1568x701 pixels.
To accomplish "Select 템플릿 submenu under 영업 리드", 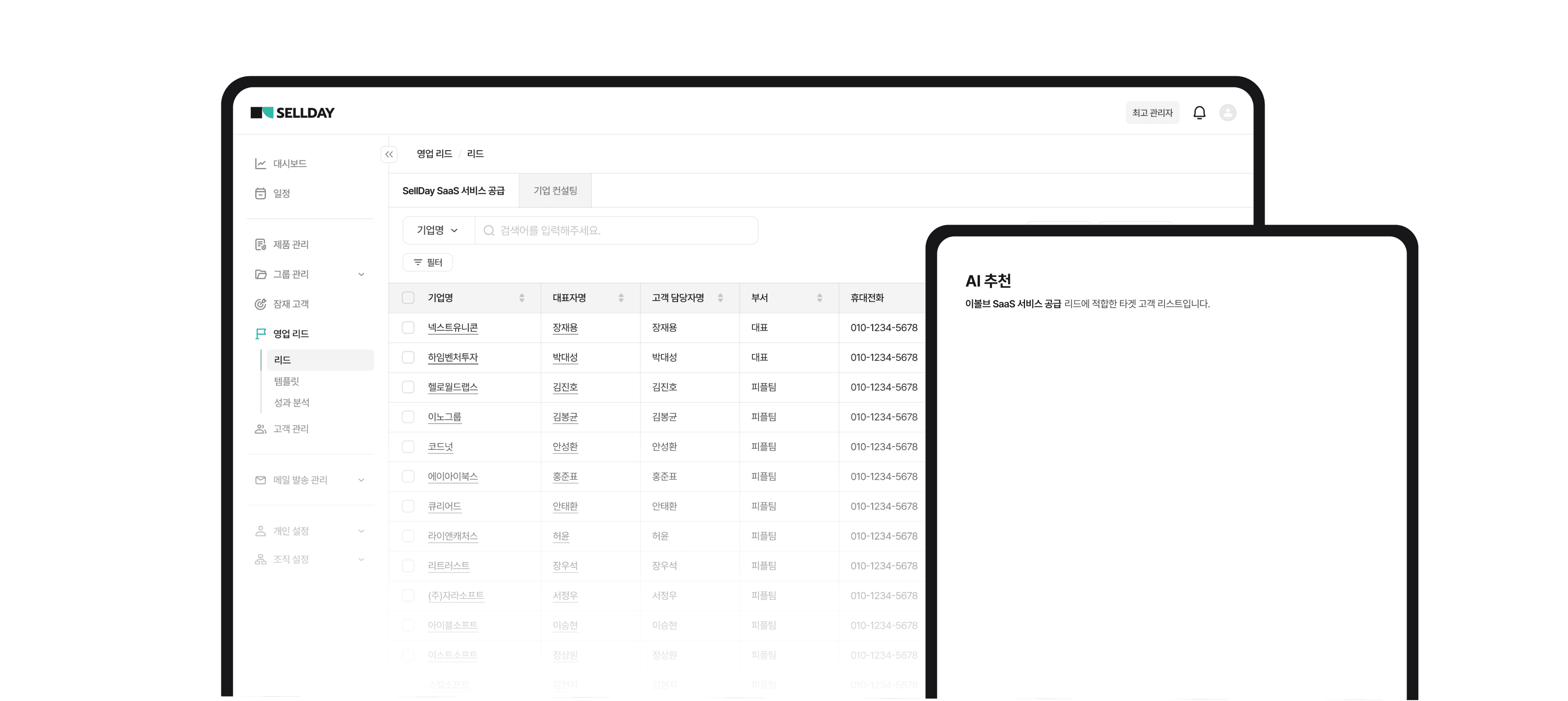I will click(x=287, y=382).
